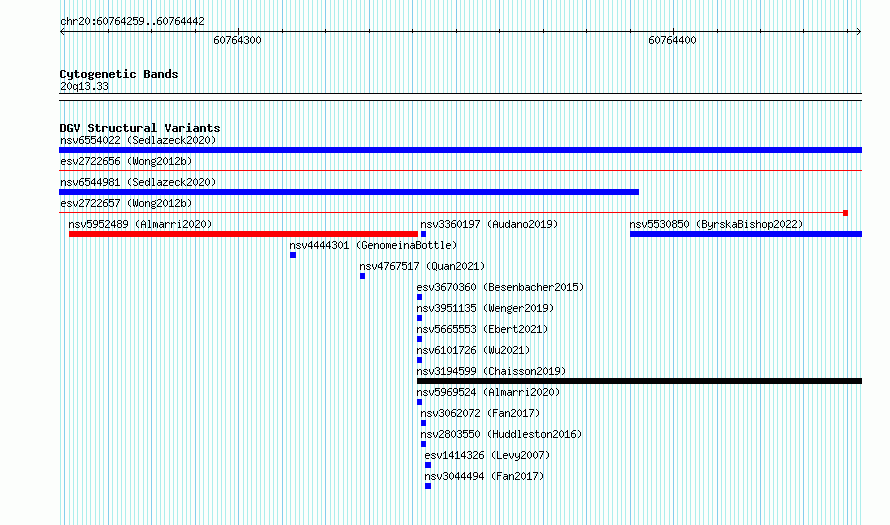Click the blue marker under nsv4767517

coord(362,276)
